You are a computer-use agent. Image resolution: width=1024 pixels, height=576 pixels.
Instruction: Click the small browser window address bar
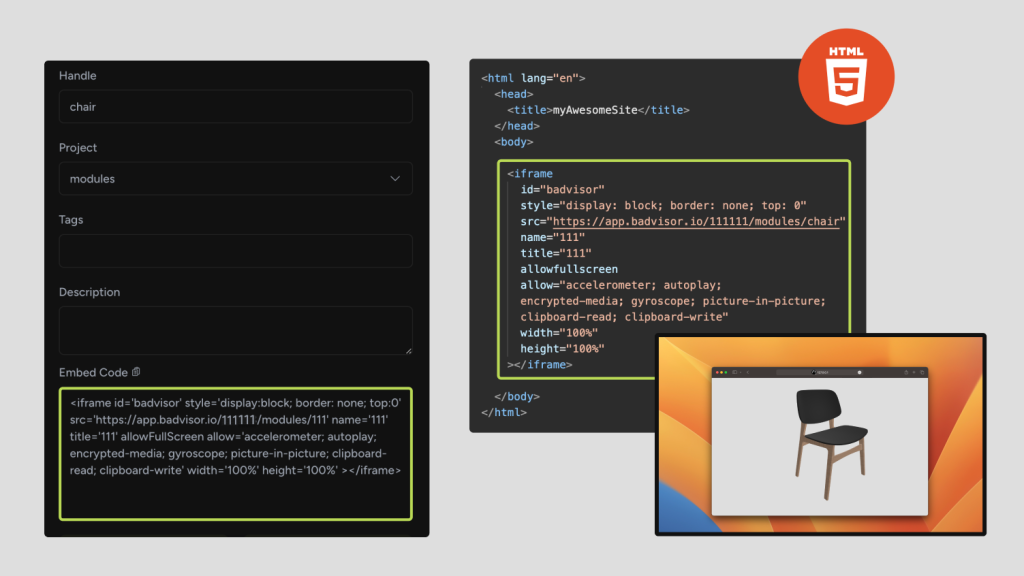click(x=820, y=372)
